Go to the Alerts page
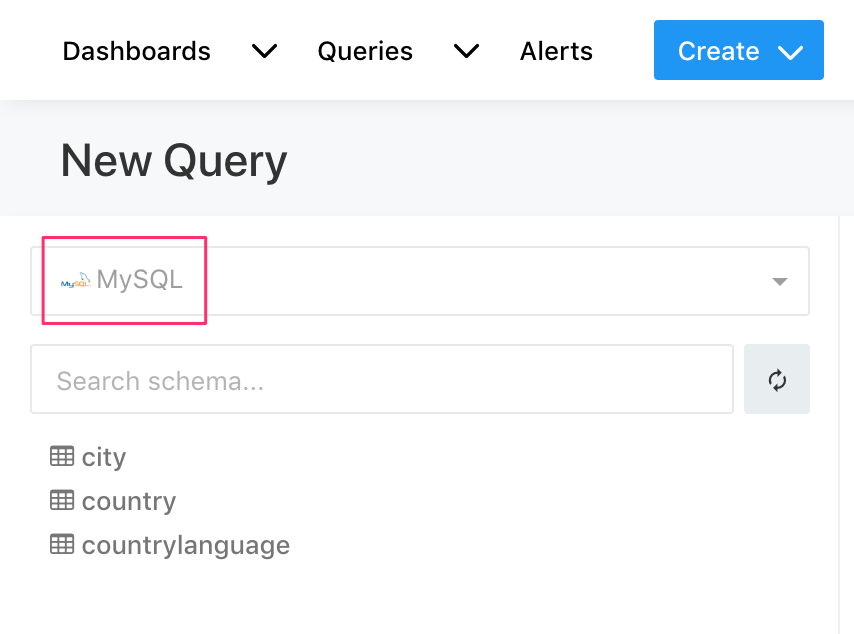 coord(556,51)
